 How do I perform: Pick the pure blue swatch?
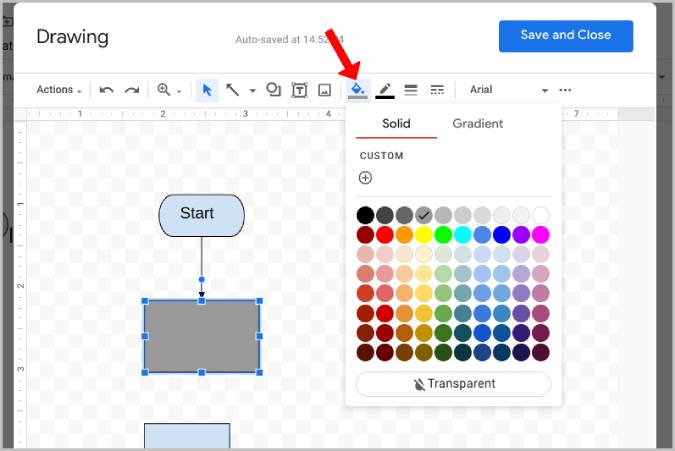click(502, 235)
